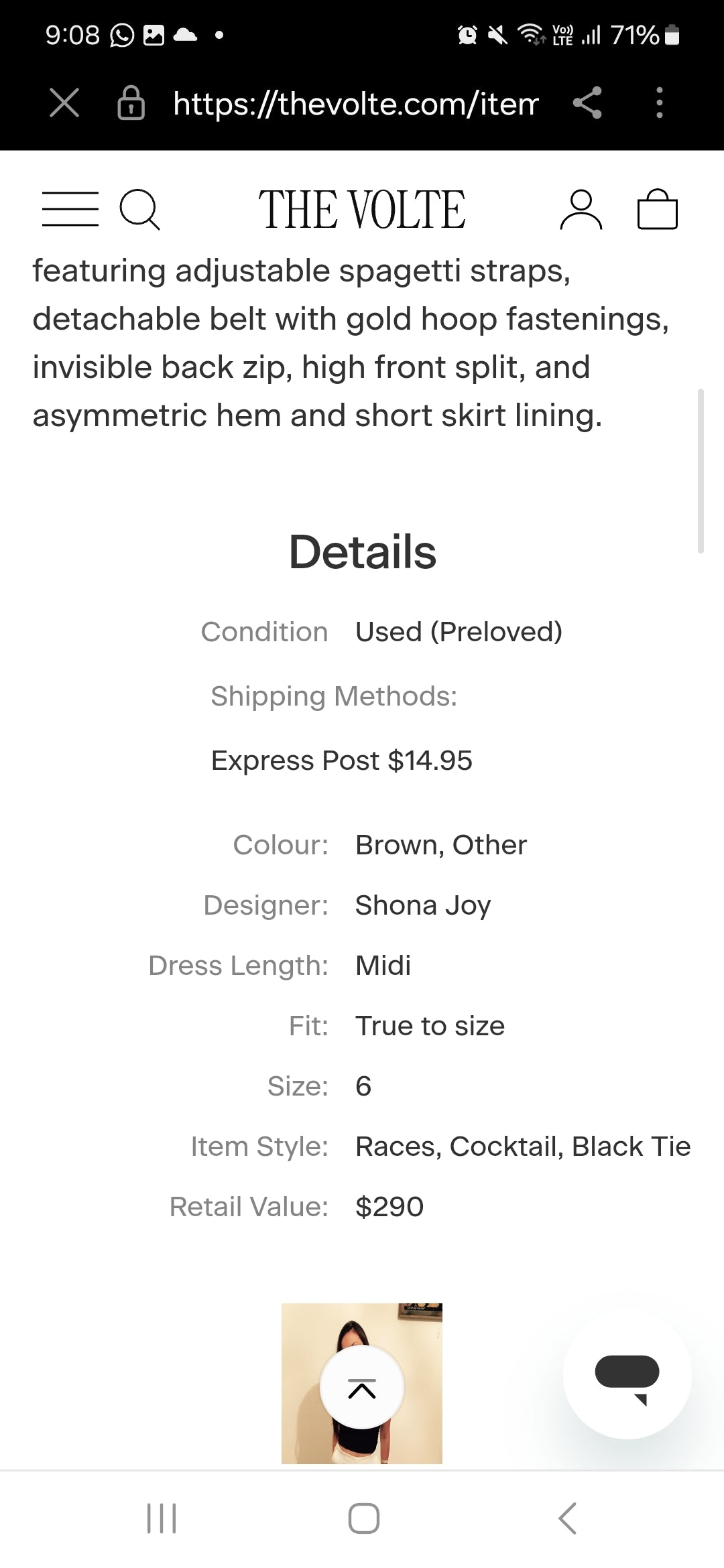Screen dimensions: 724x1568
Task: Tap the search magnifier icon
Action: [139, 210]
